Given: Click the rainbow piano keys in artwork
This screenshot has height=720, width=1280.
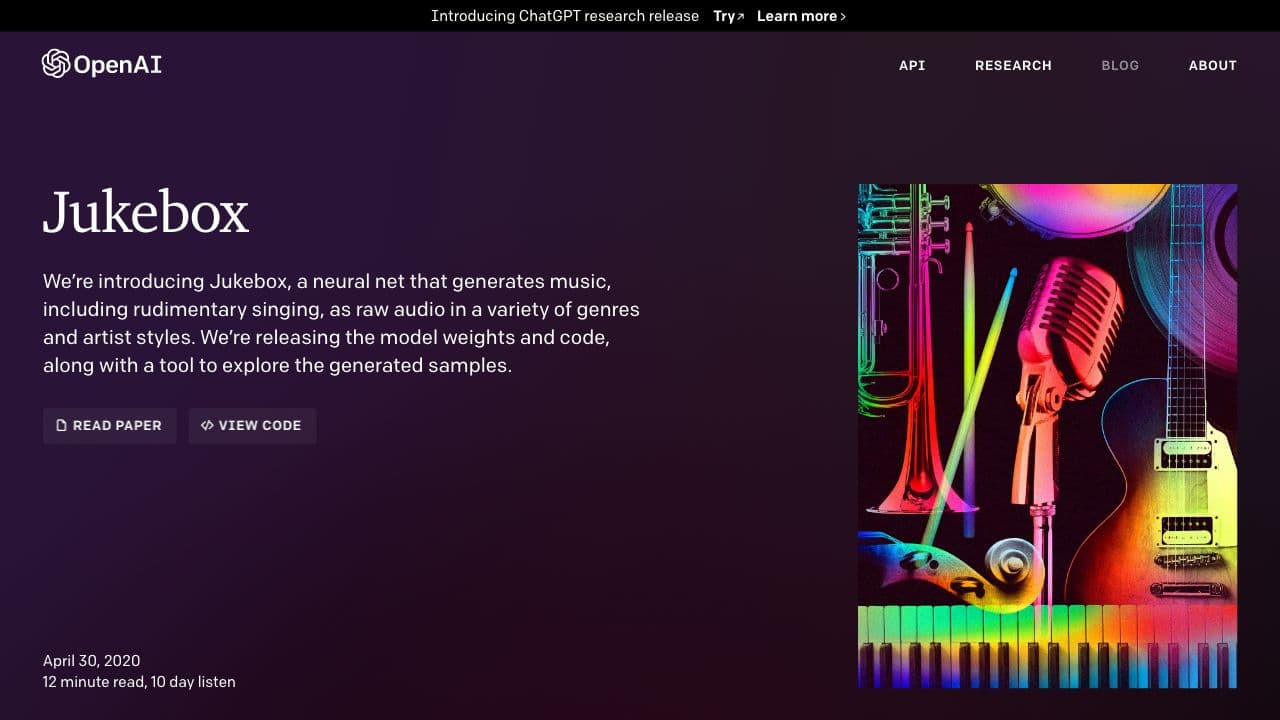Looking at the screenshot, I should click(x=1047, y=645).
